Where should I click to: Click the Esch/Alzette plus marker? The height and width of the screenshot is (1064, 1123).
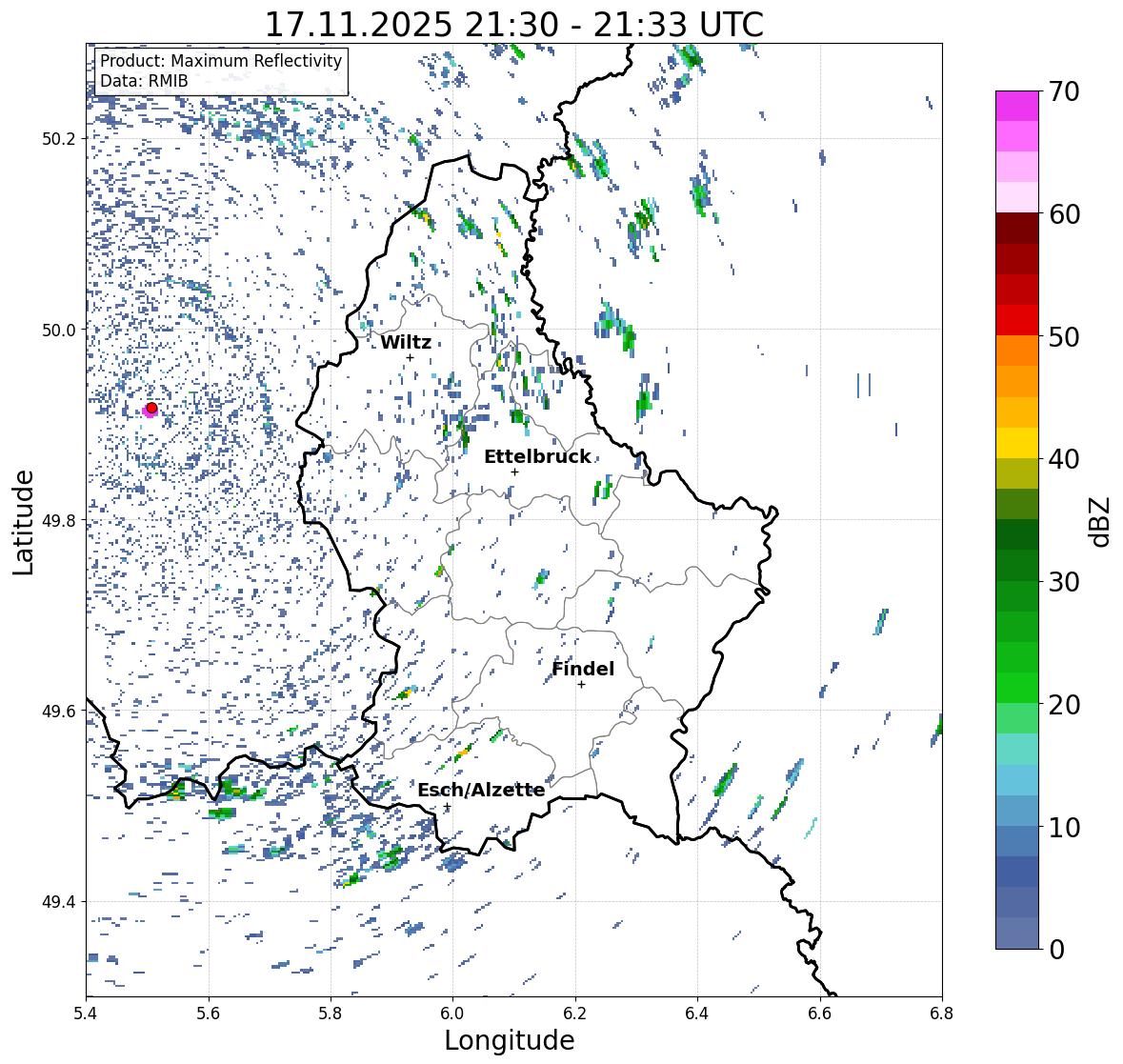tap(447, 807)
